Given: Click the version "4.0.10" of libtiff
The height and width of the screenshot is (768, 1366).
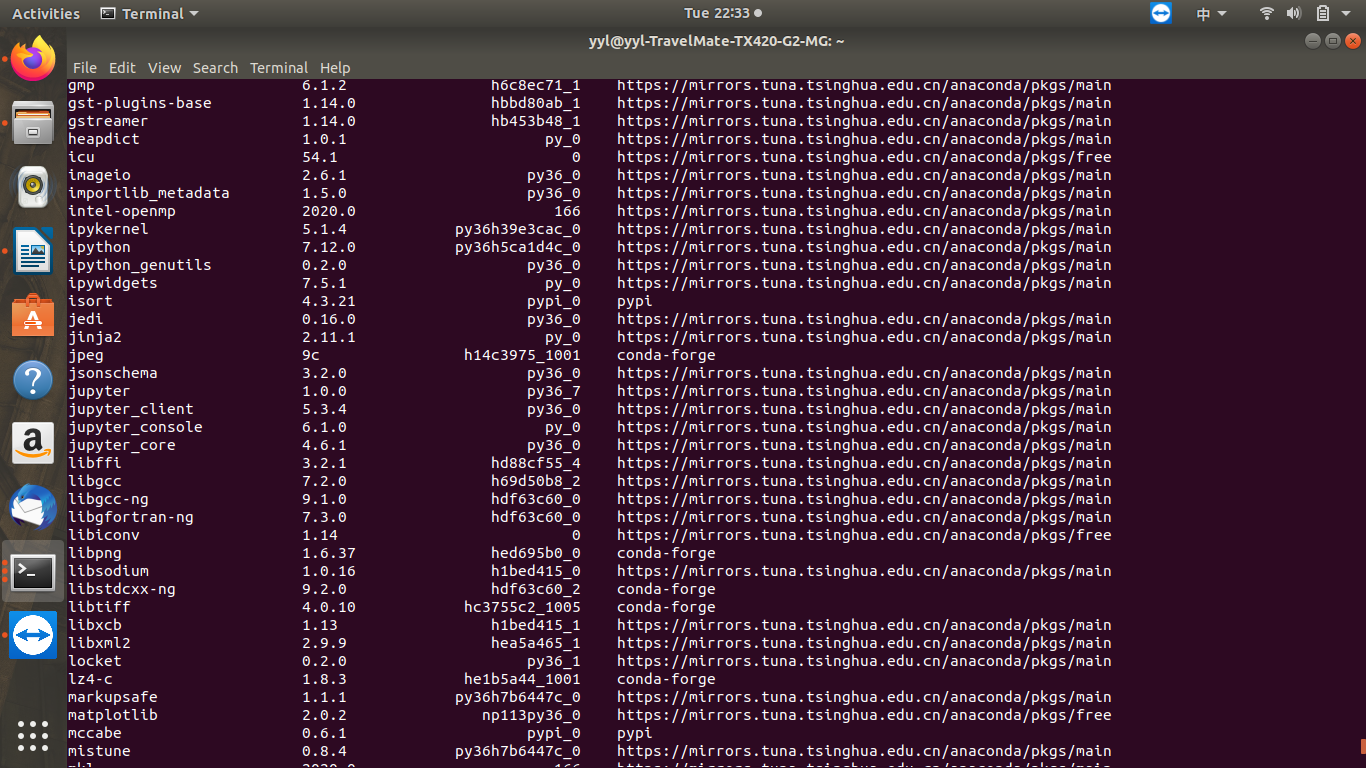Looking at the screenshot, I should coord(329,607).
